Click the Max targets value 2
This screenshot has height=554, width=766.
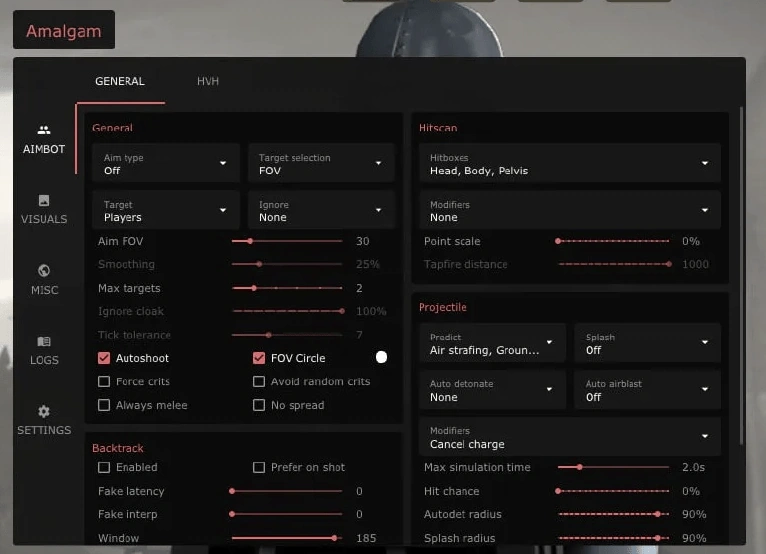(359, 288)
